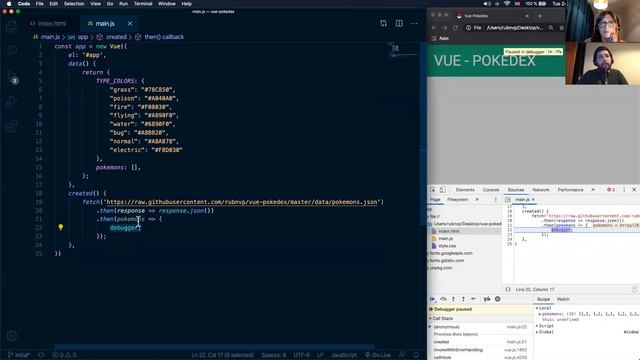Bookmark page with star icon
Viewport: 640px width, 360px height.
[x=562, y=28]
